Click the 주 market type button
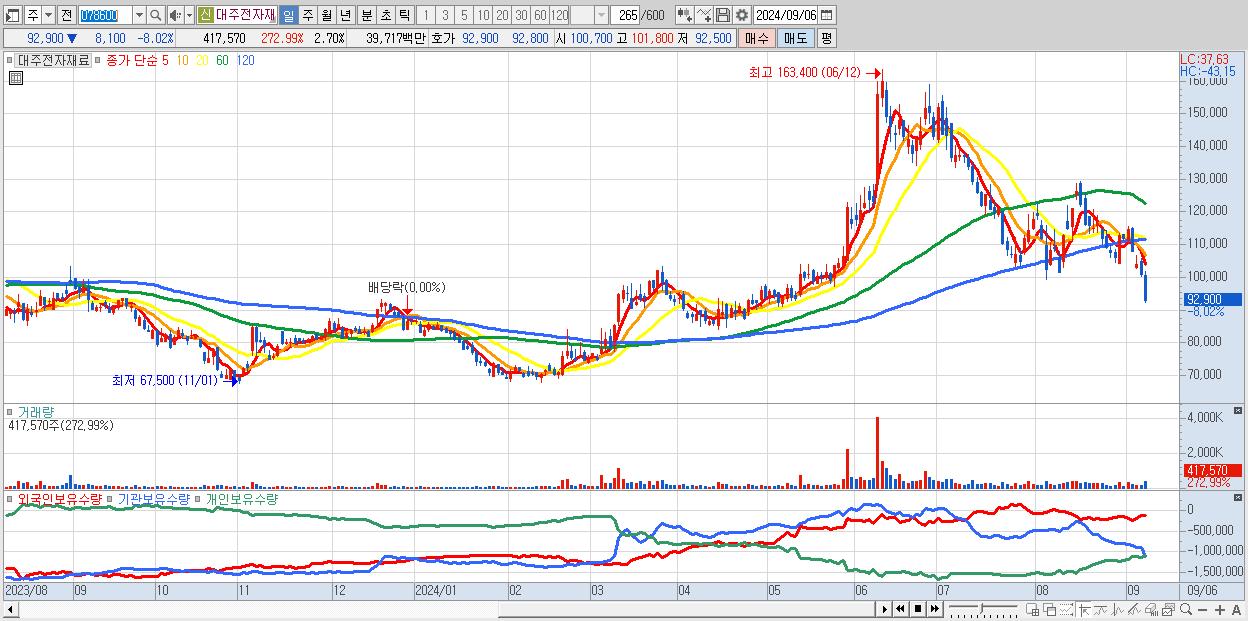This screenshot has height=621, width=1248. click(33, 16)
